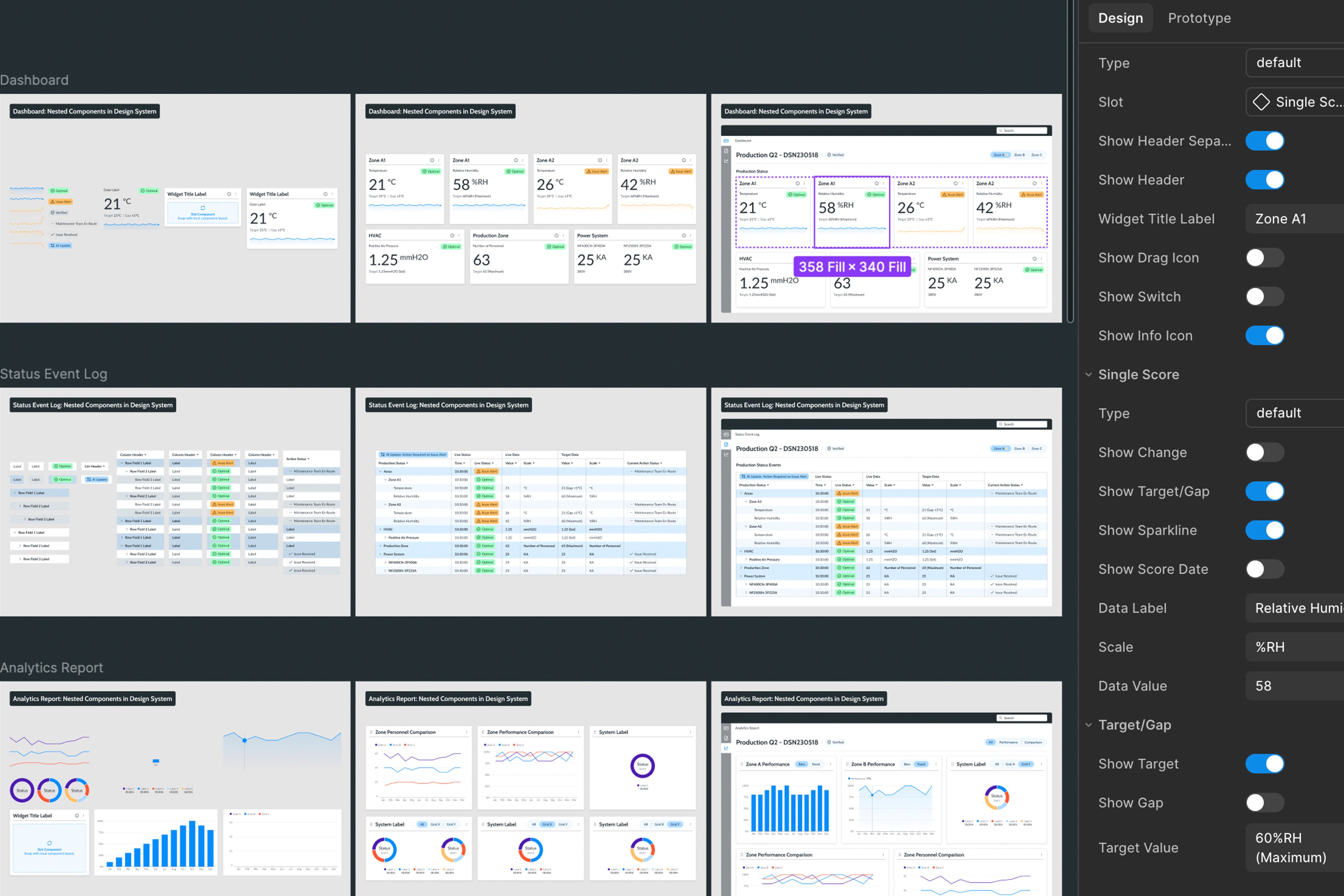The image size is (1344, 896).
Task: Click the Analytics Report section title
Action: click(52, 667)
